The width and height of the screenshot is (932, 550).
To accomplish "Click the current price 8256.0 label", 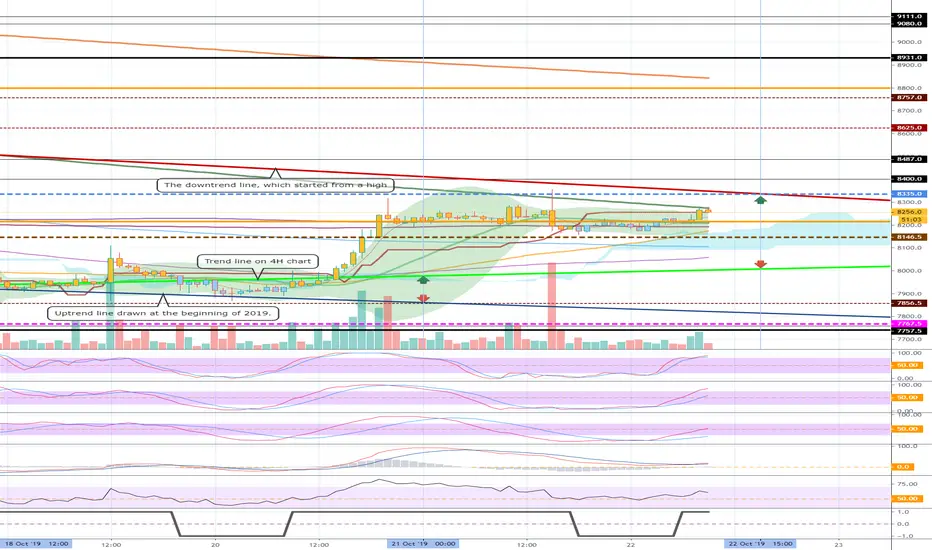I will coord(909,212).
